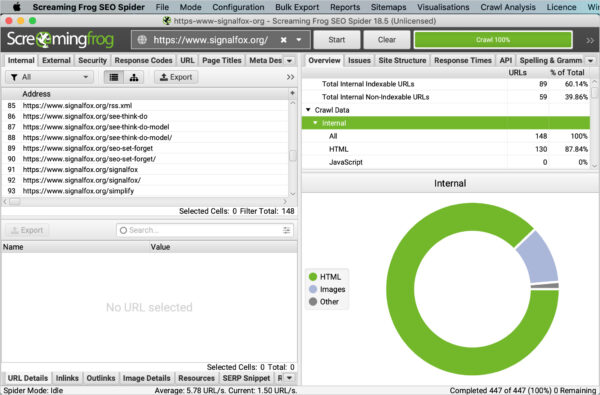The height and width of the screenshot is (395, 600).
Task: Click the Images legend color swatch
Action: (313, 289)
